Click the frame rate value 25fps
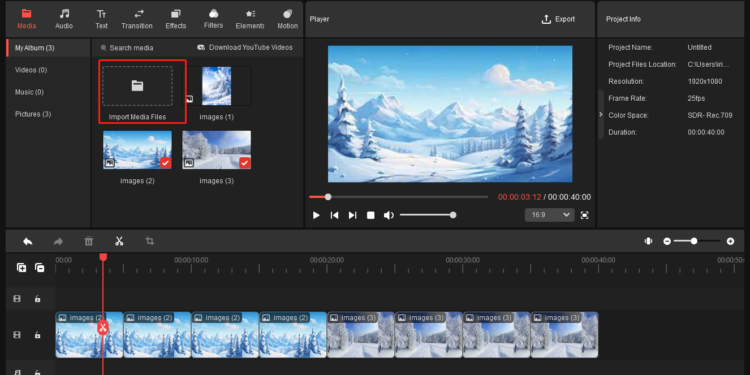Image resolution: width=750 pixels, height=375 pixels. [696, 98]
